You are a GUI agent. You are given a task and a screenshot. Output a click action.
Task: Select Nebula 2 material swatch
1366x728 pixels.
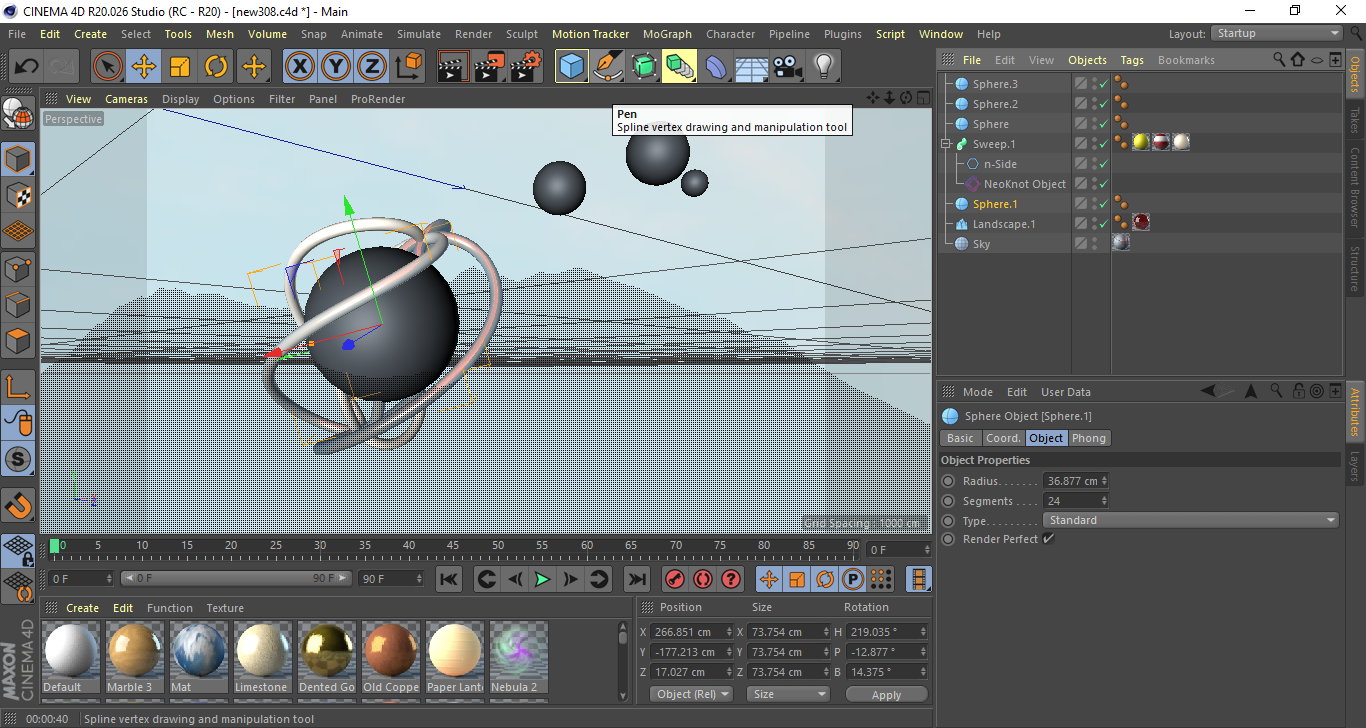coord(519,659)
